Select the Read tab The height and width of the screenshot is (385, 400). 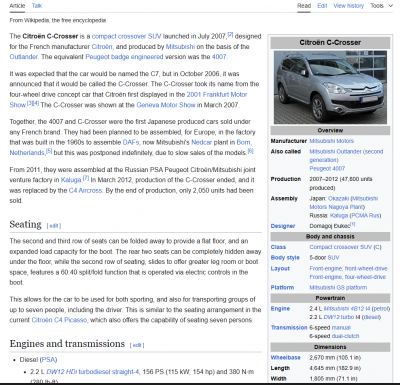point(304,6)
